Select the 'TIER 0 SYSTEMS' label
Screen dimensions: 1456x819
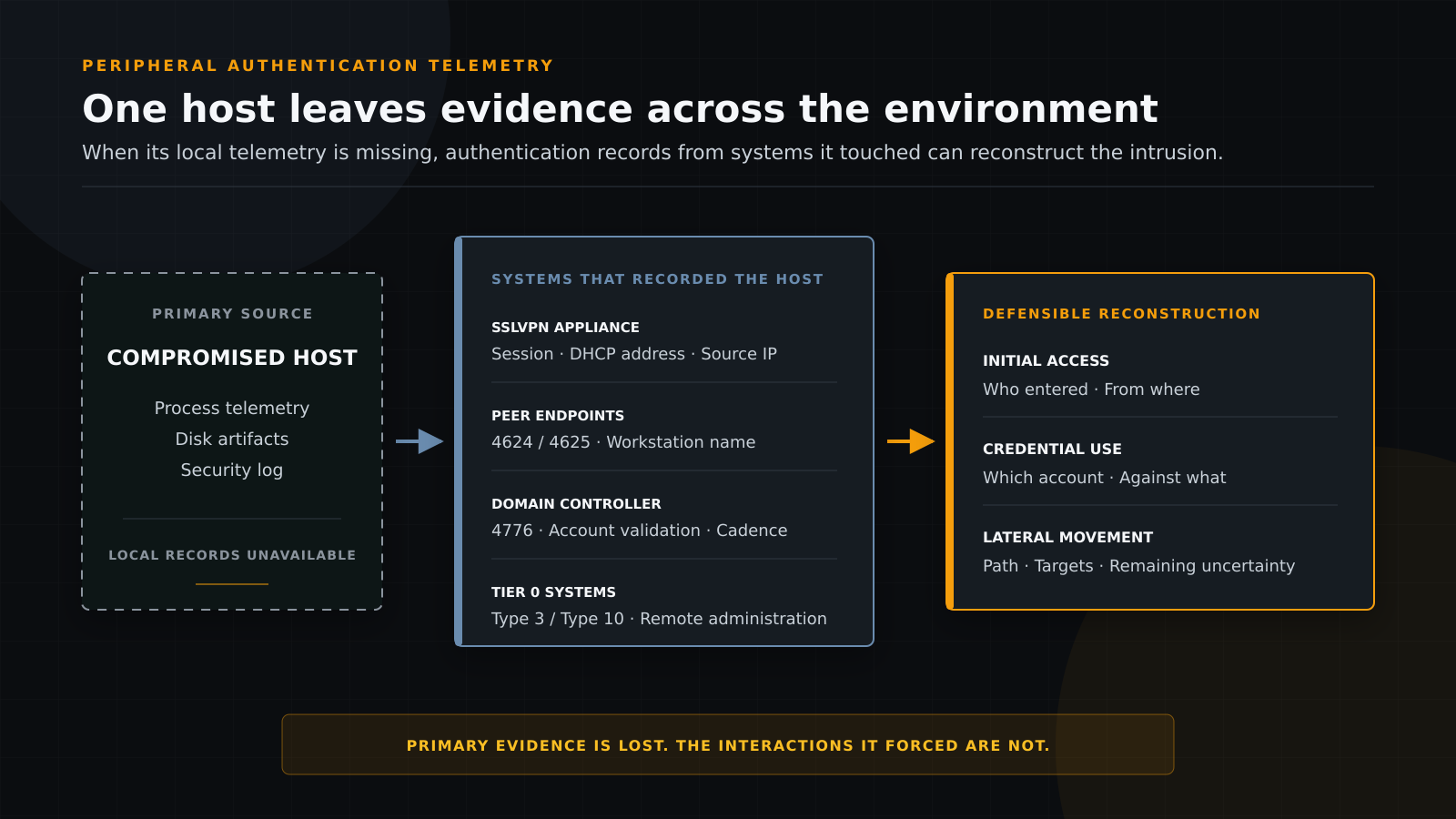point(553,592)
